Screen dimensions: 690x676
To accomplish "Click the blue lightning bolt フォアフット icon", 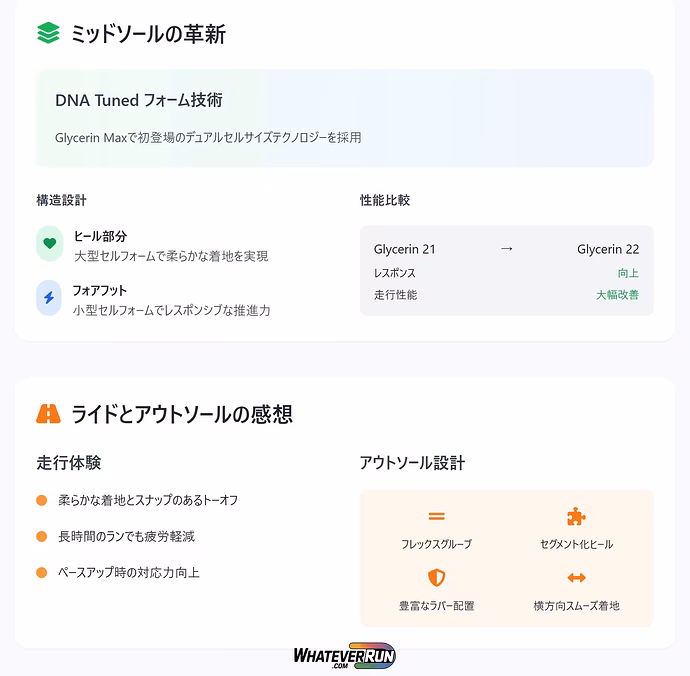I will click(x=49, y=298).
